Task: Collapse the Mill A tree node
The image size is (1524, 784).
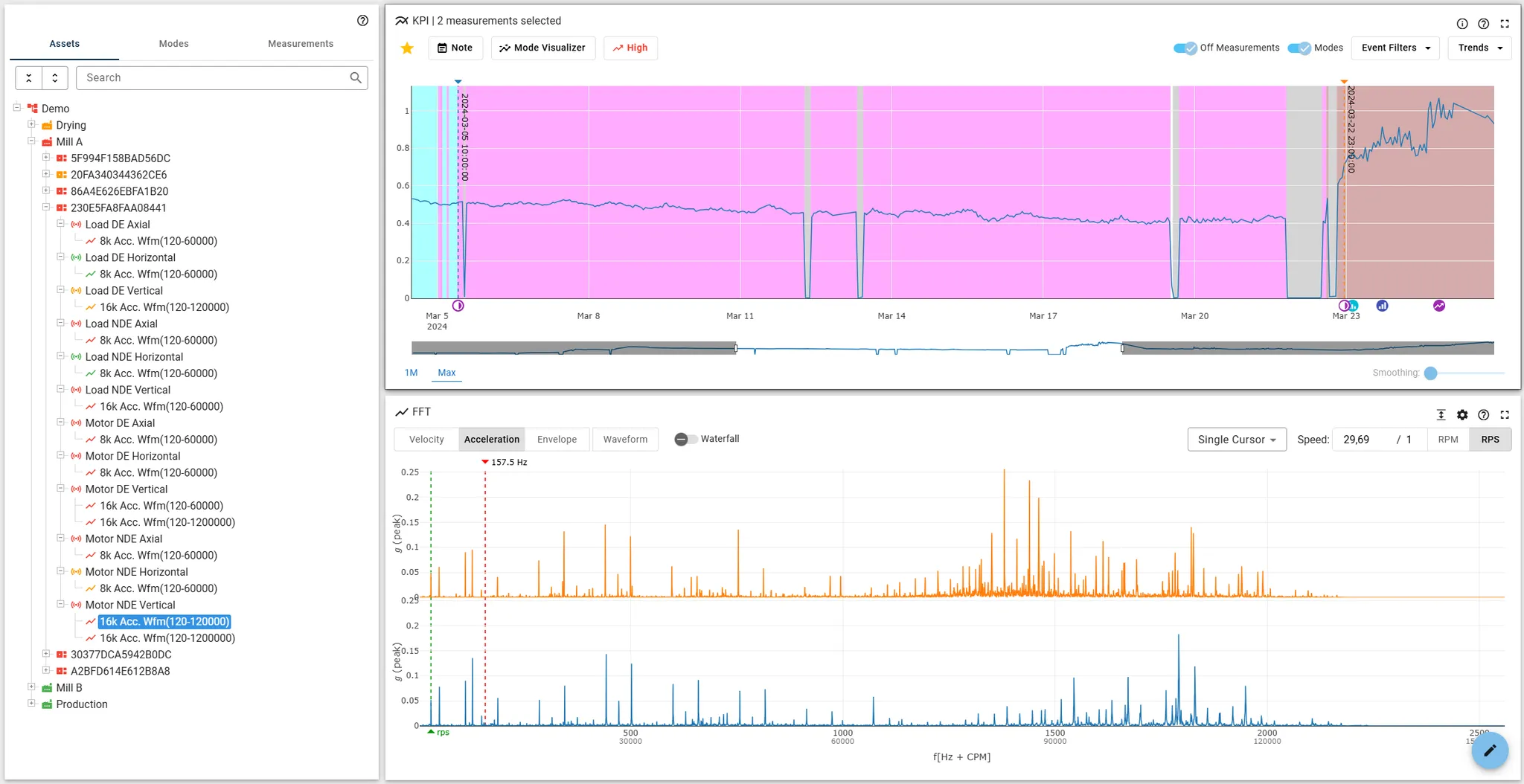Action: click(x=31, y=141)
